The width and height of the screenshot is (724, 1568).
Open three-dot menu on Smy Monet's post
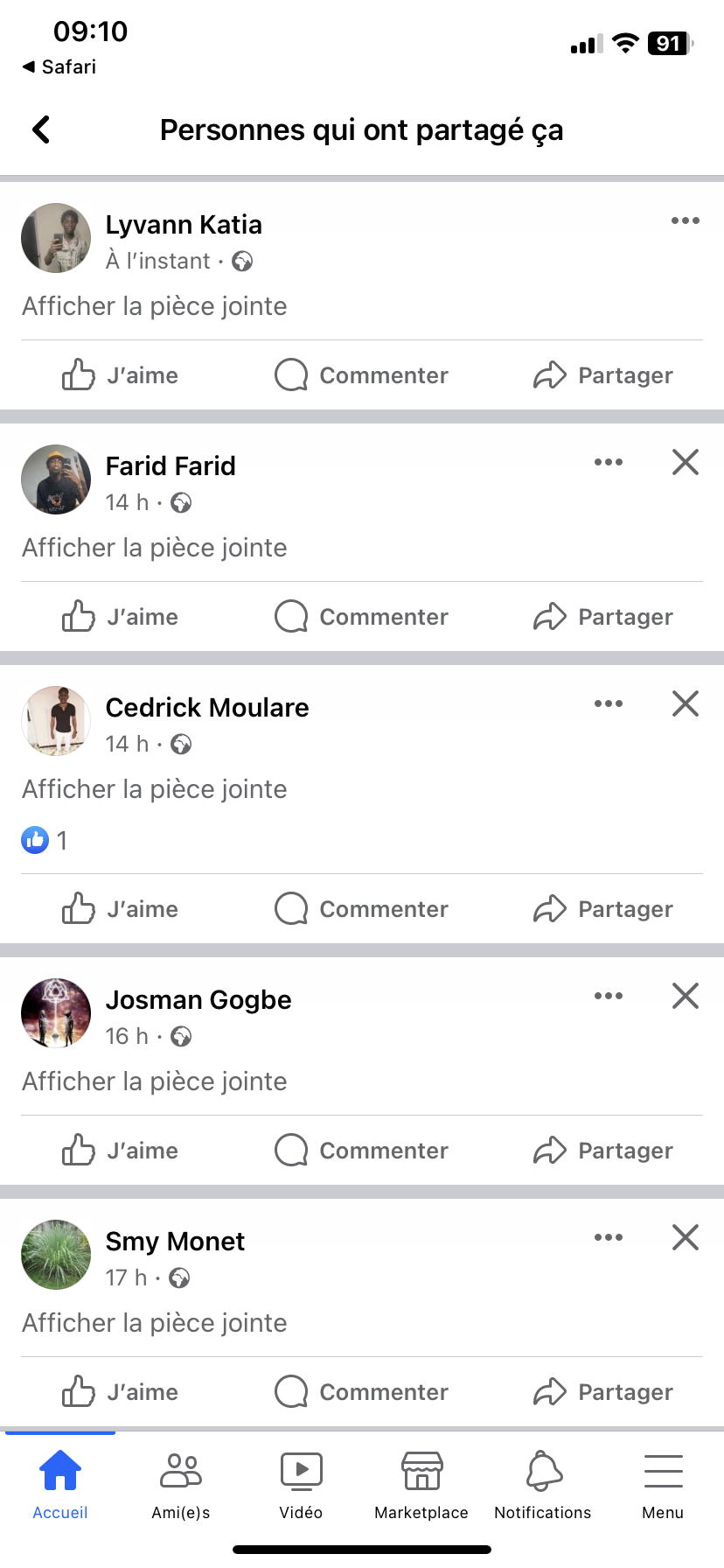pos(608,1237)
